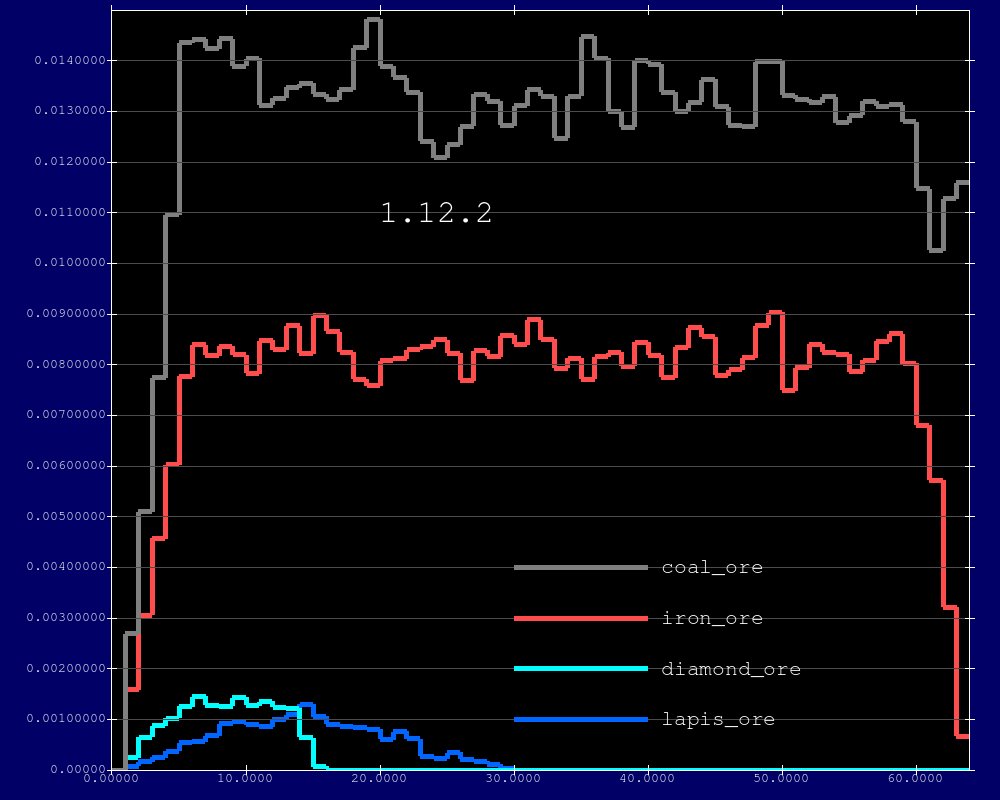
Task: Click the 30.0000 x-axis label
Action: pos(513,779)
